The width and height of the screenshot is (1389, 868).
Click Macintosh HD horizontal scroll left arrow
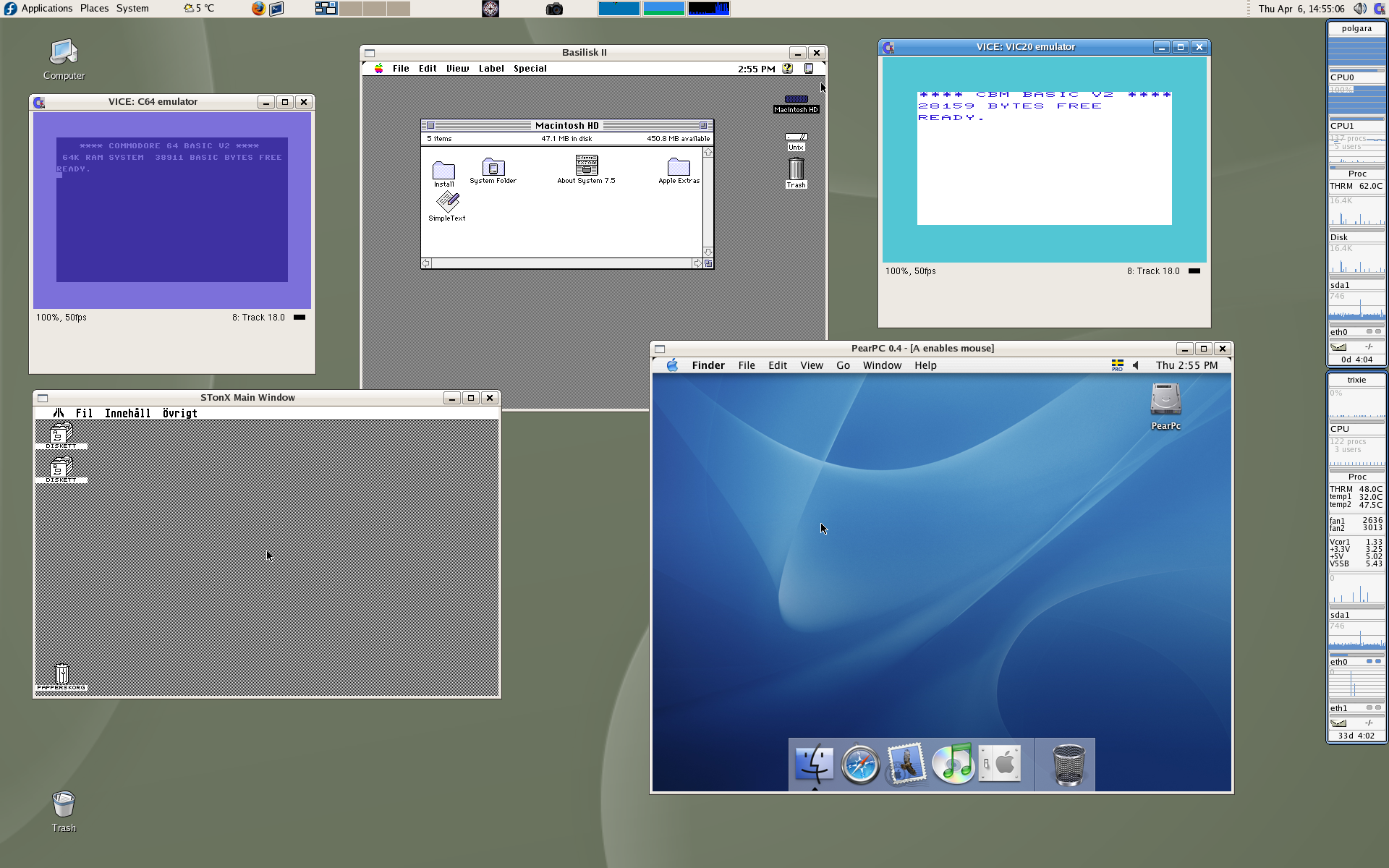tap(426, 263)
